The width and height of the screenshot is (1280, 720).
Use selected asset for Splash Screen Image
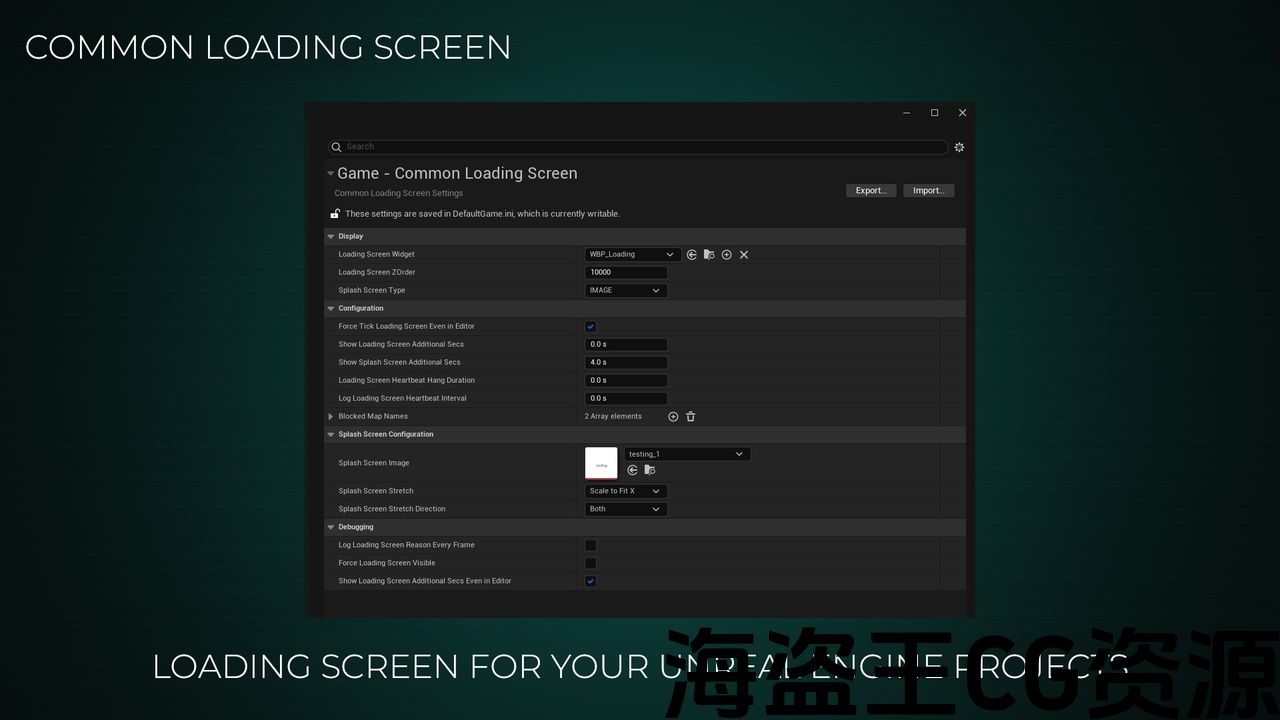632,470
